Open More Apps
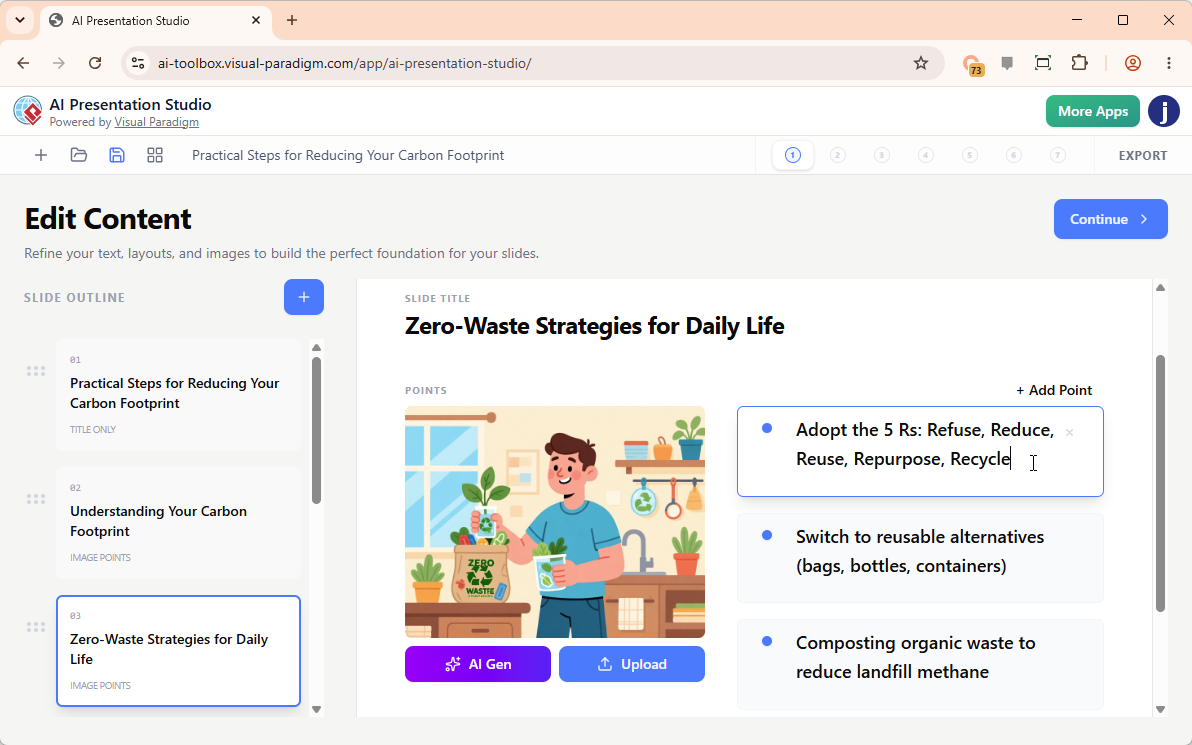Image resolution: width=1192 pixels, height=745 pixels. pyautogui.click(x=1092, y=111)
